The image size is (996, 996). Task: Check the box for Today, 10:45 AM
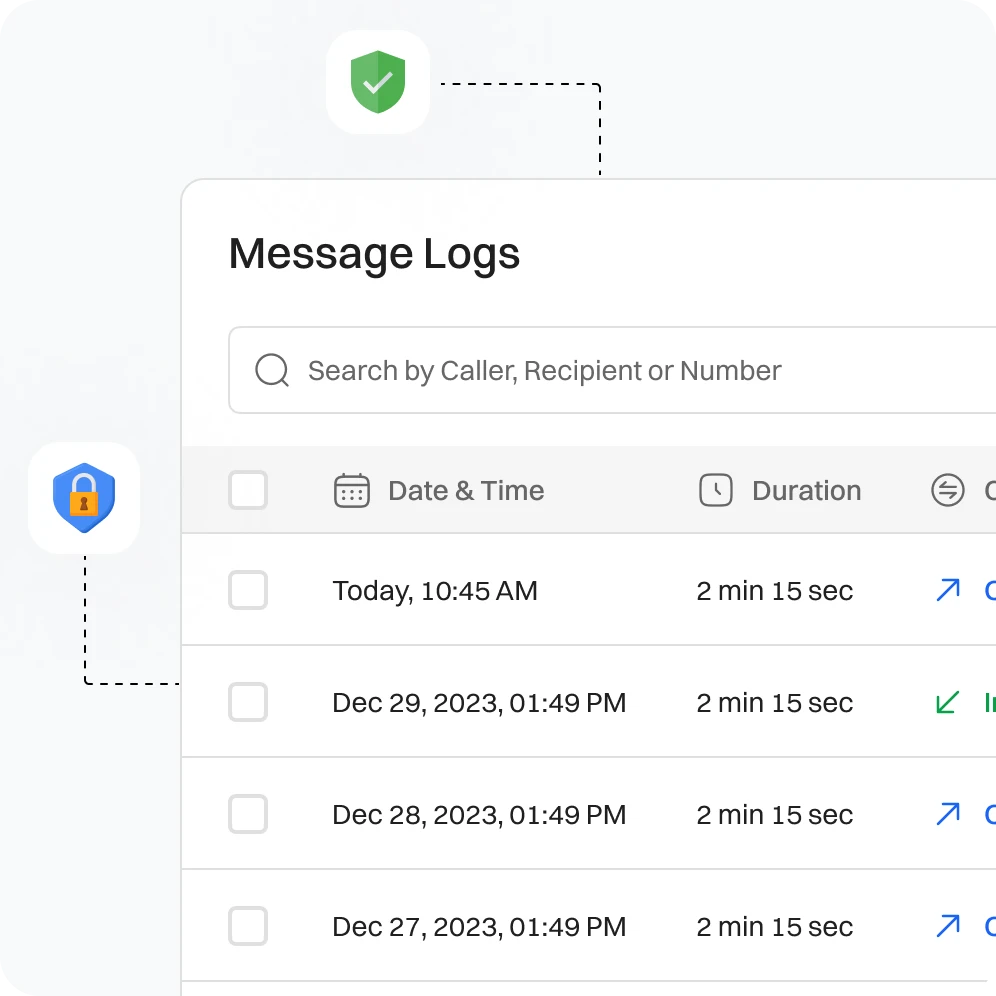click(x=248, y=590)
